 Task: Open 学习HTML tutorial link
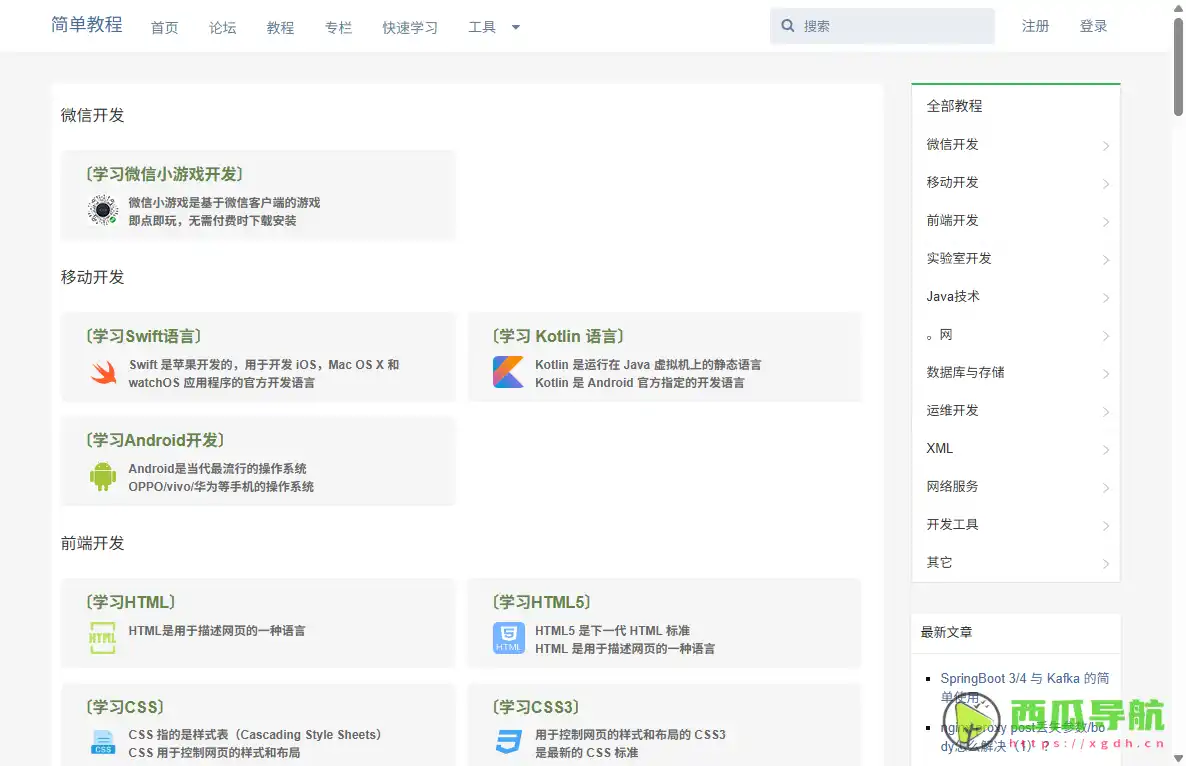(x=130, y=602)
